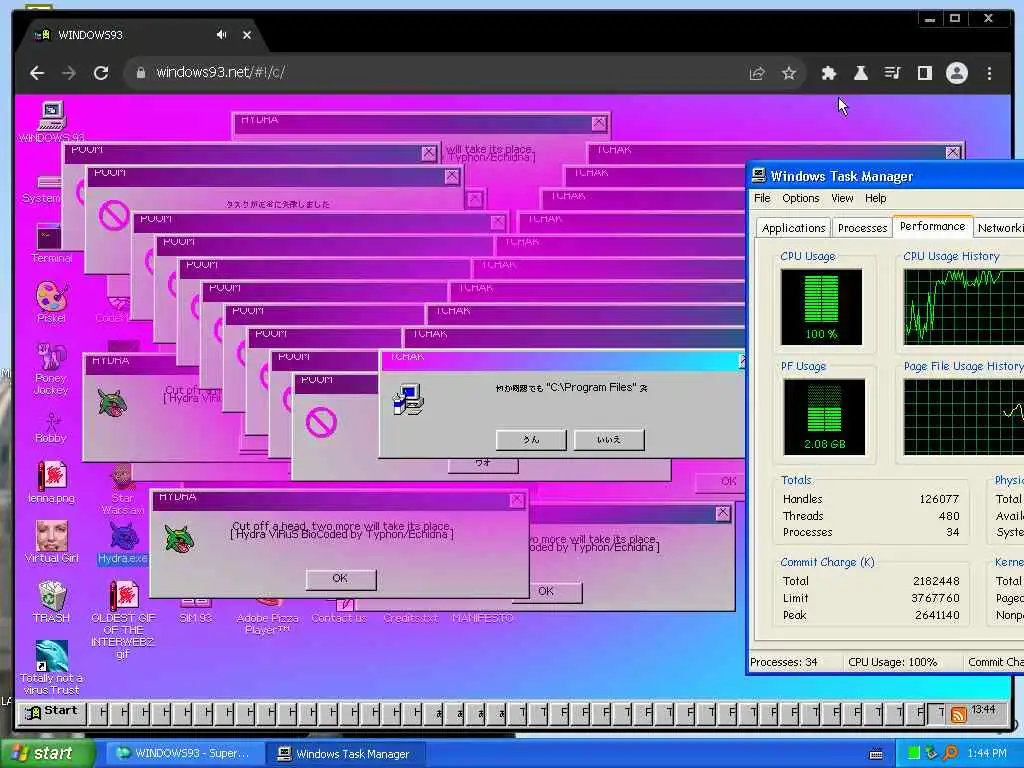Screen dimensions: 1024x768
Task: Open the media control icon in toolbar
Action: (x=892, y=73)
